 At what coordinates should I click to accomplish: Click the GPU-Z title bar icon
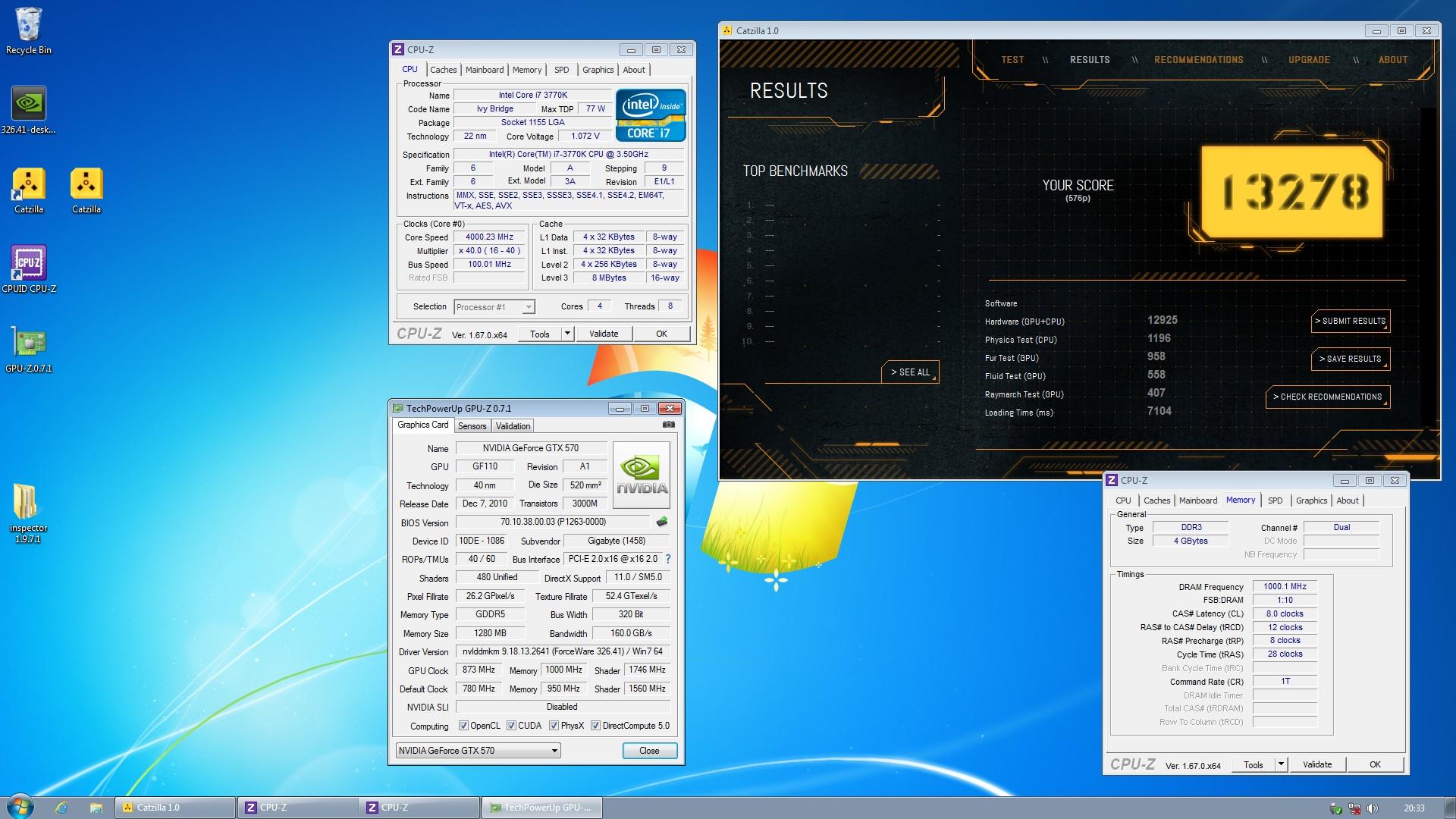(397, 409)
